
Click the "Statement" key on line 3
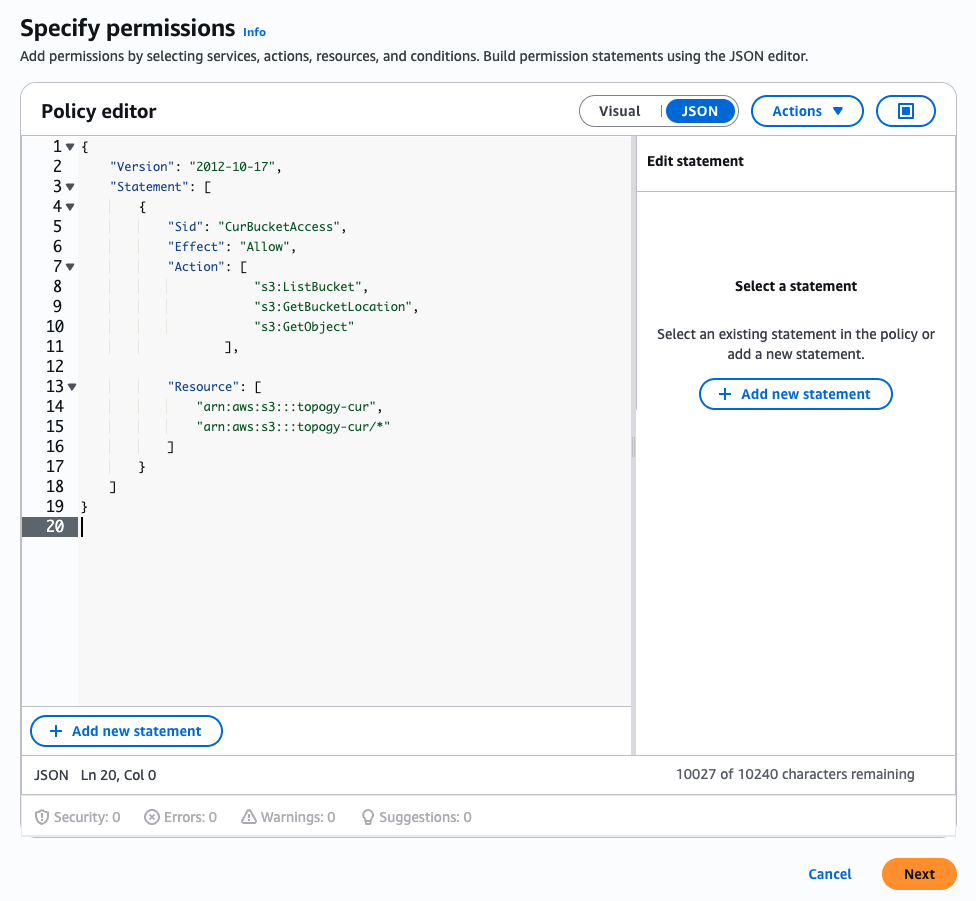pyautogui.click(x=149, y=187)
